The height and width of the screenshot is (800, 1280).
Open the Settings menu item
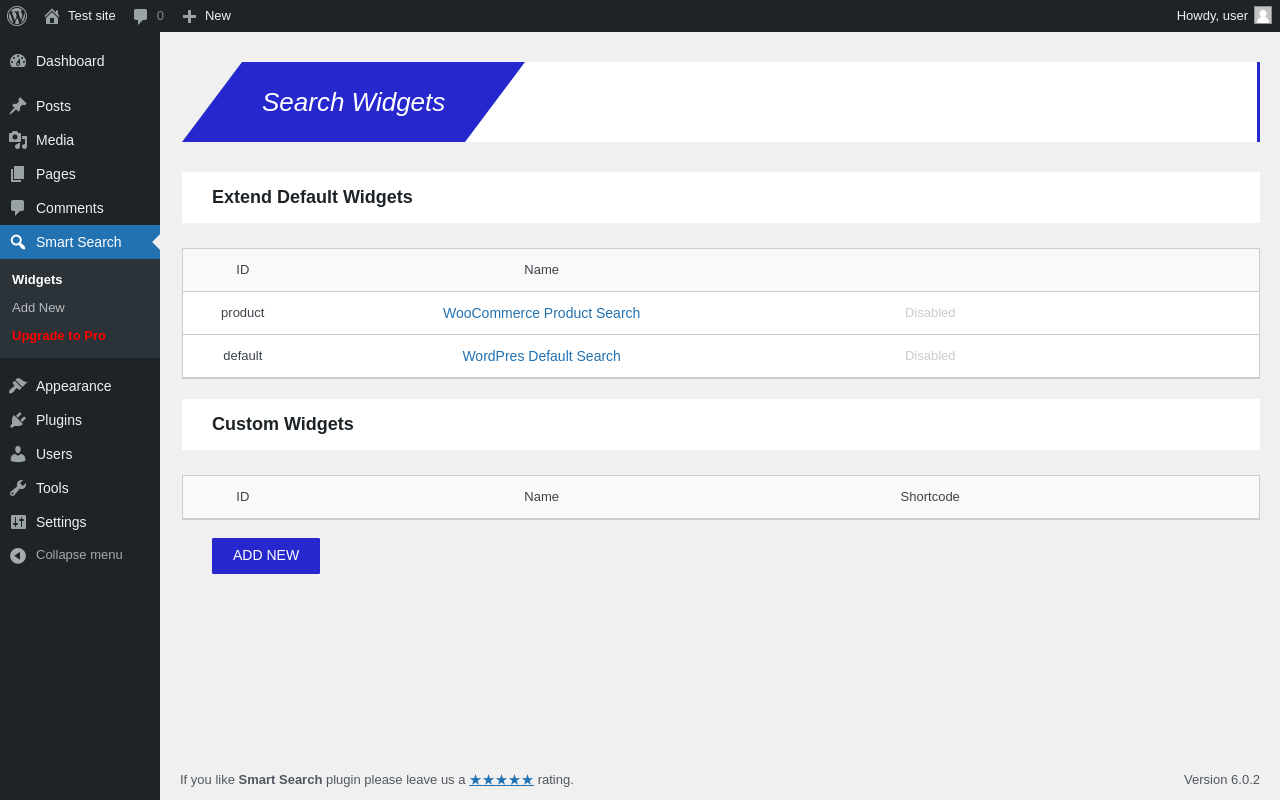coord(80,522)
